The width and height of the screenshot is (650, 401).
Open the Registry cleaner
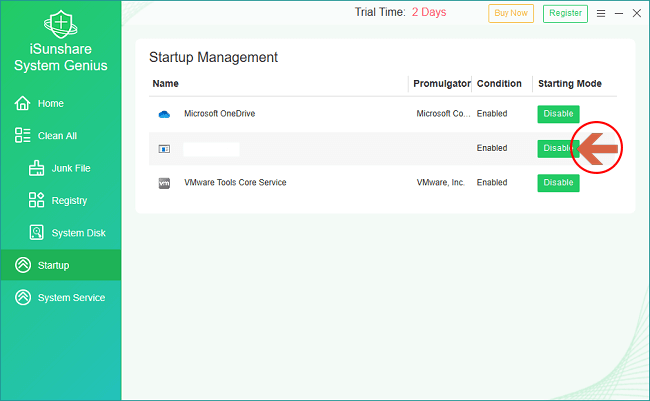[x=69, y=200]
